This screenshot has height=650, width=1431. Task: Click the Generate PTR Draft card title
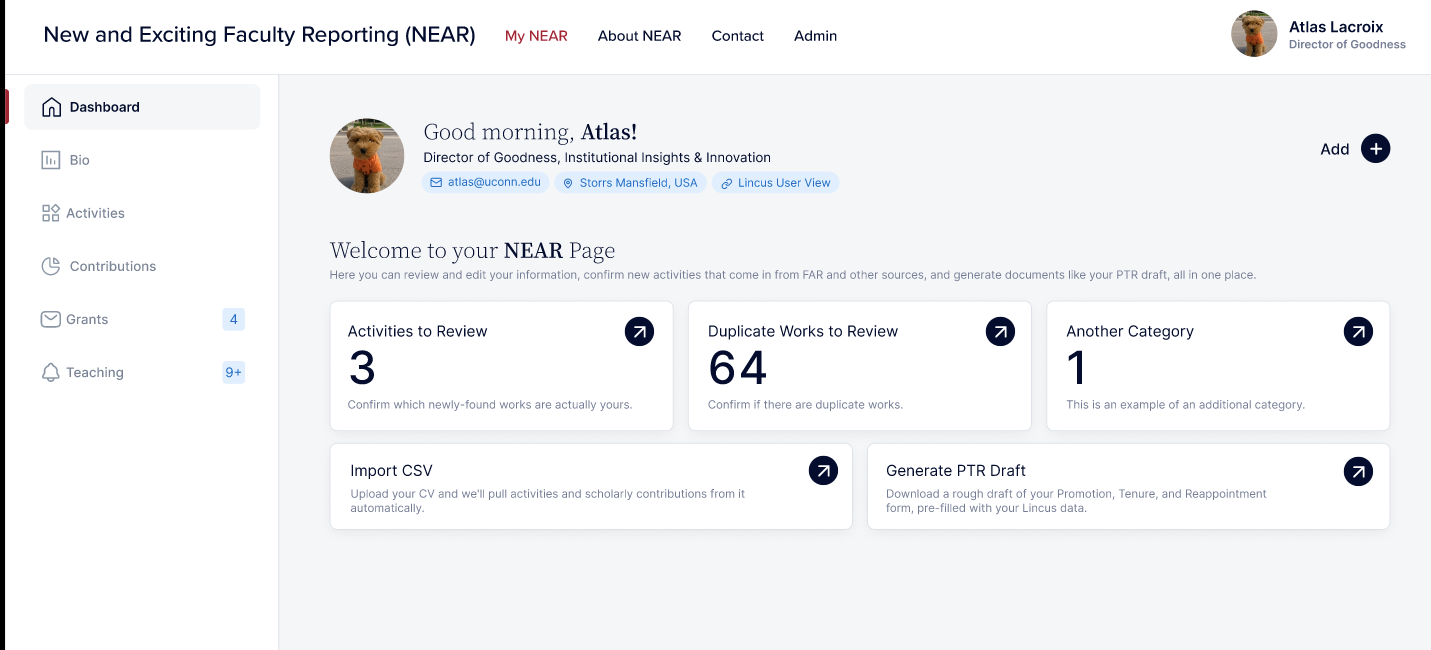click(x=956, y=470)
